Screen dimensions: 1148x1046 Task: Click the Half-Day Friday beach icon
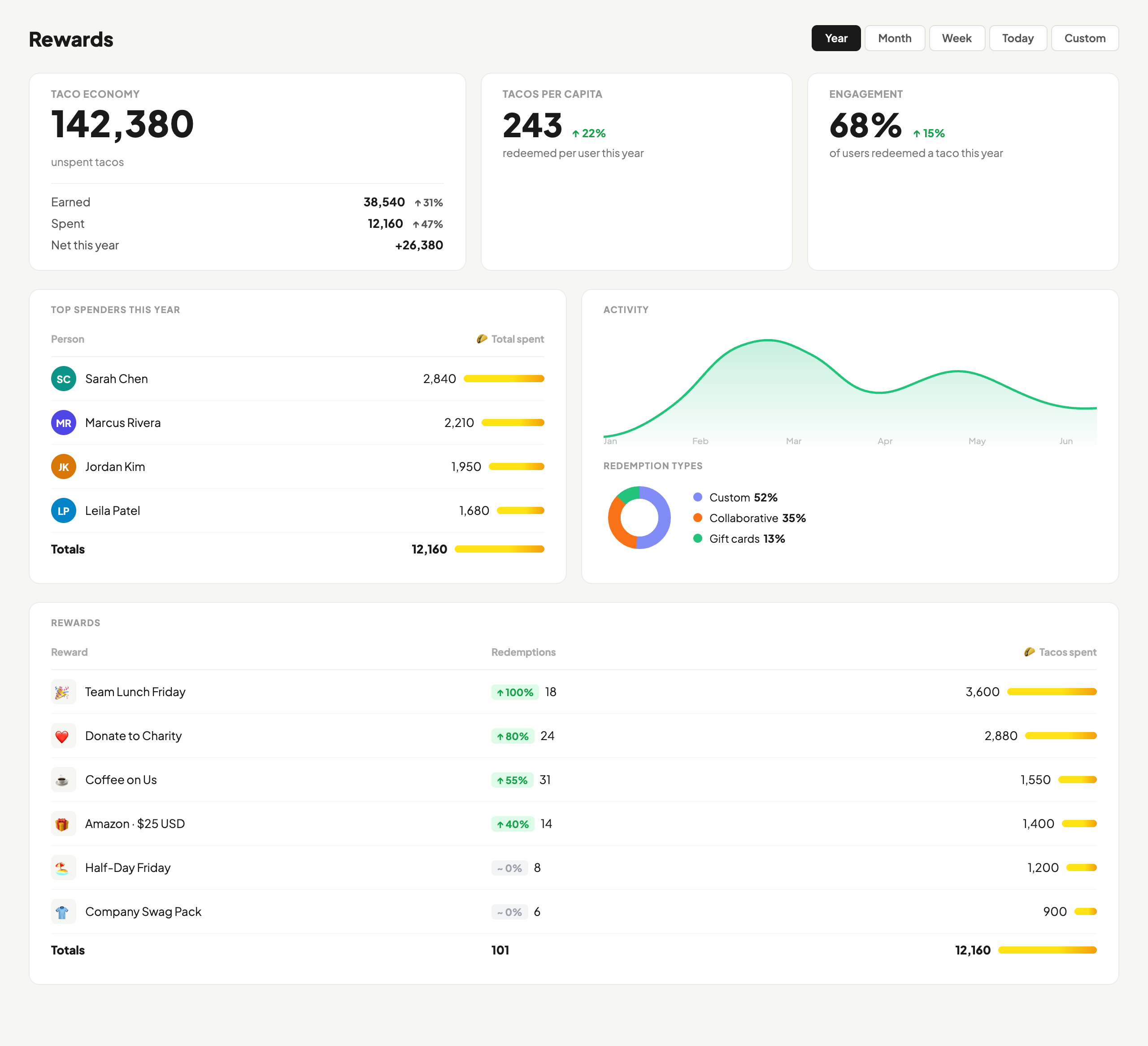click(63, 867)
